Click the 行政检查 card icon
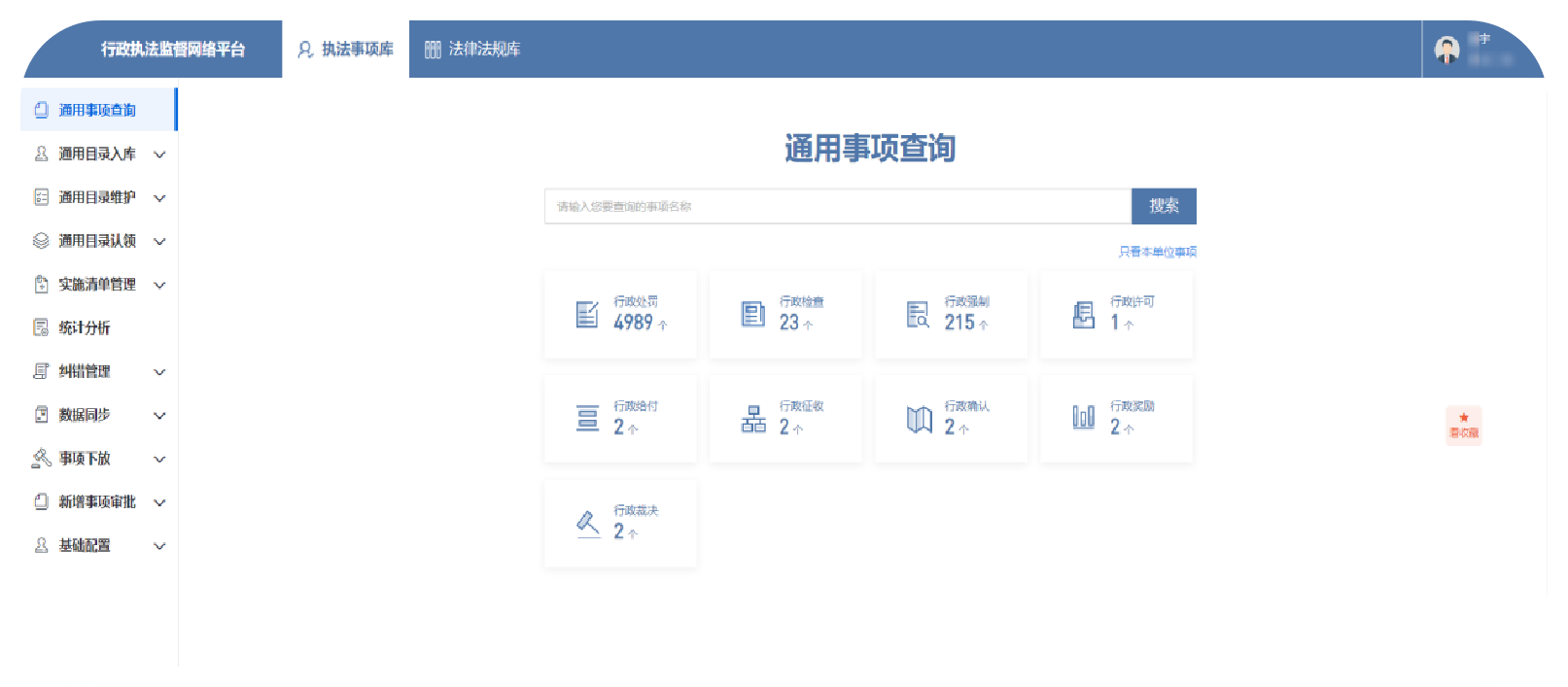 tap(753, 314)
